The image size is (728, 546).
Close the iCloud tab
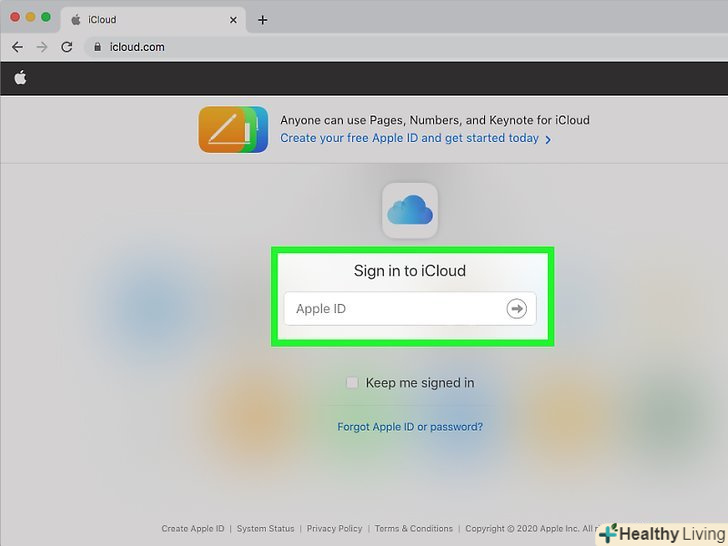click(x=233, y=20)
